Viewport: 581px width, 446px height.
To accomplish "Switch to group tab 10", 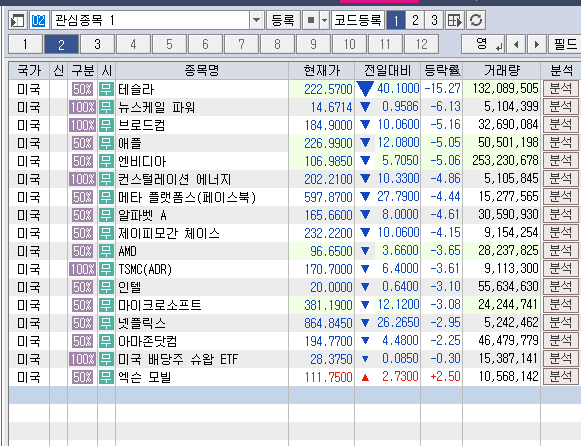I will click(x=349, y=44).
